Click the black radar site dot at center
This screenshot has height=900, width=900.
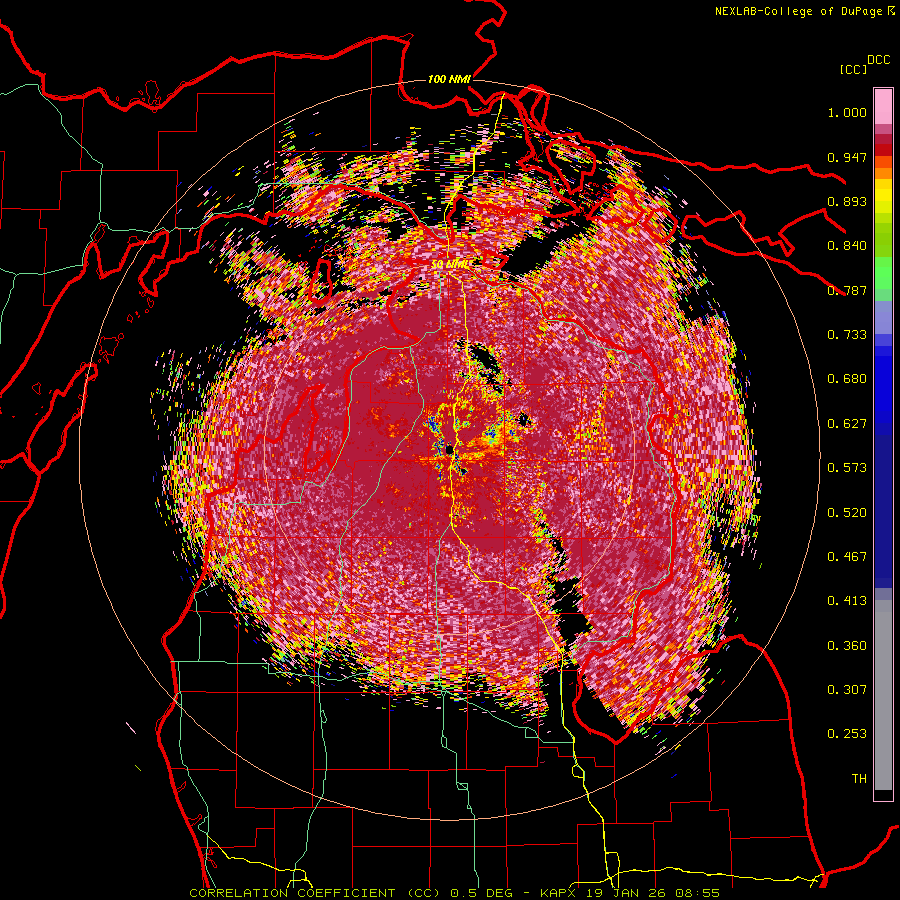[448, 449]
